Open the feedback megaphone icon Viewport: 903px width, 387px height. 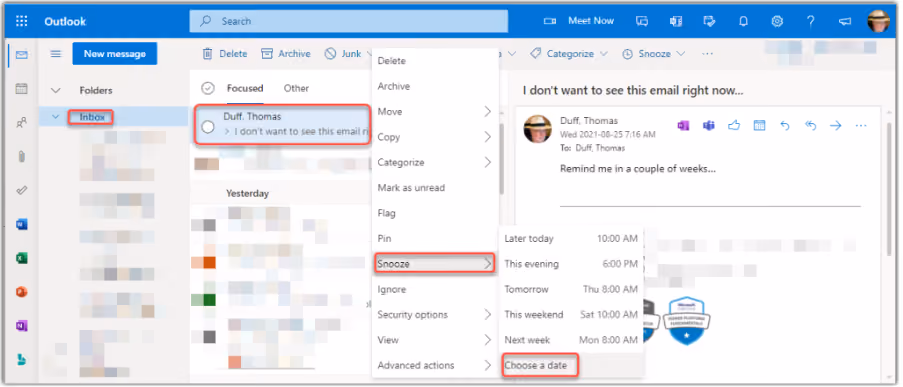point(845,21)
